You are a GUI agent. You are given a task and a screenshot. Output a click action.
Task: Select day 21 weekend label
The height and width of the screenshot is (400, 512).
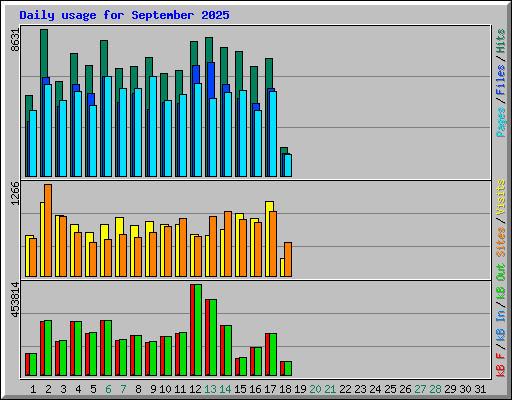(x=330, y=389)
